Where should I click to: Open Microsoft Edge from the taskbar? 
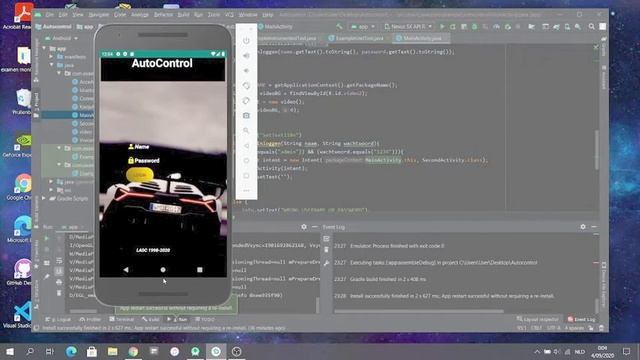(71, 351)
